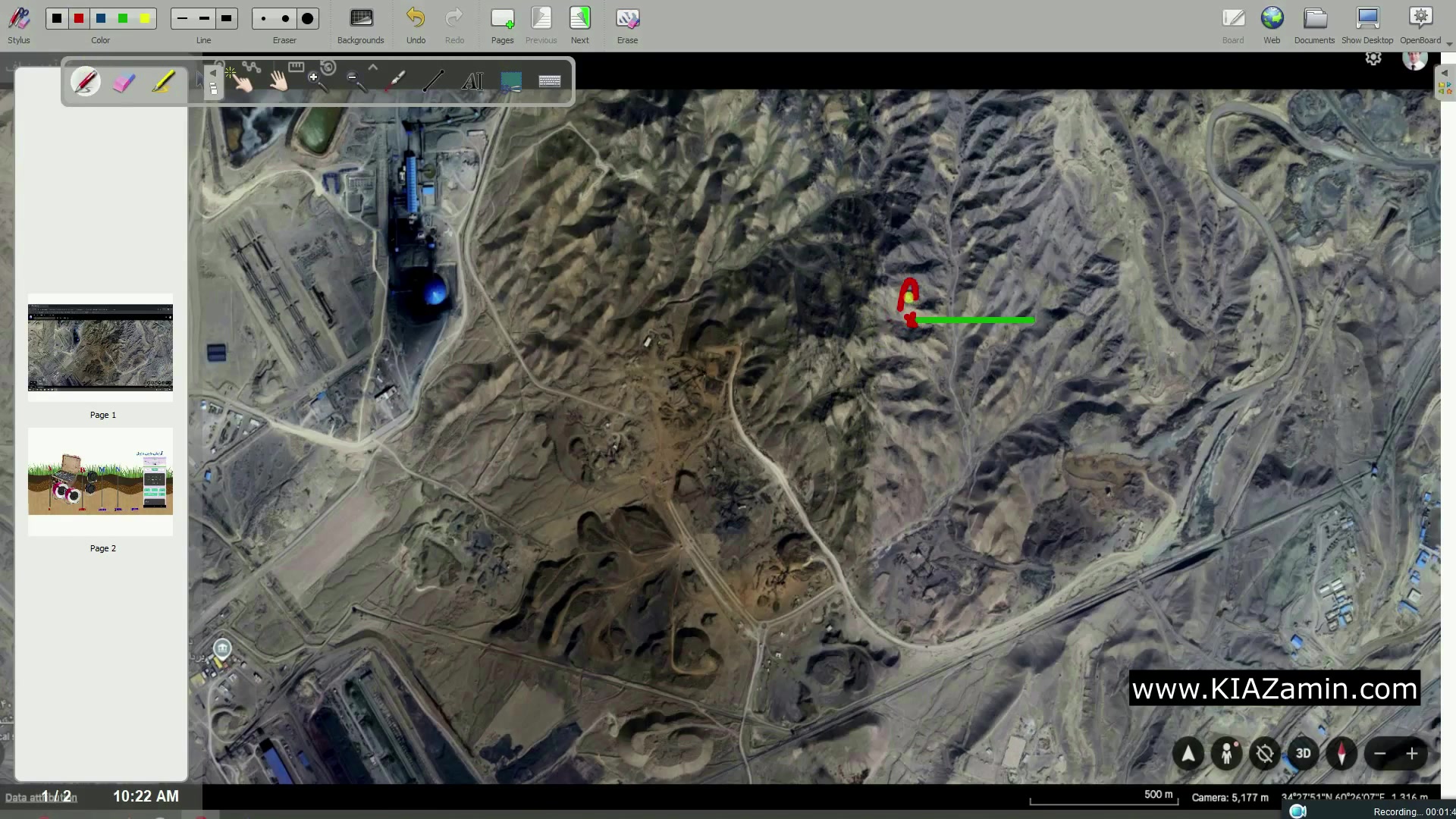The height and width of the screenshot is (819, 1456).
Task: Expand the right side panel arrow
Action: [x=1445, y=74]
